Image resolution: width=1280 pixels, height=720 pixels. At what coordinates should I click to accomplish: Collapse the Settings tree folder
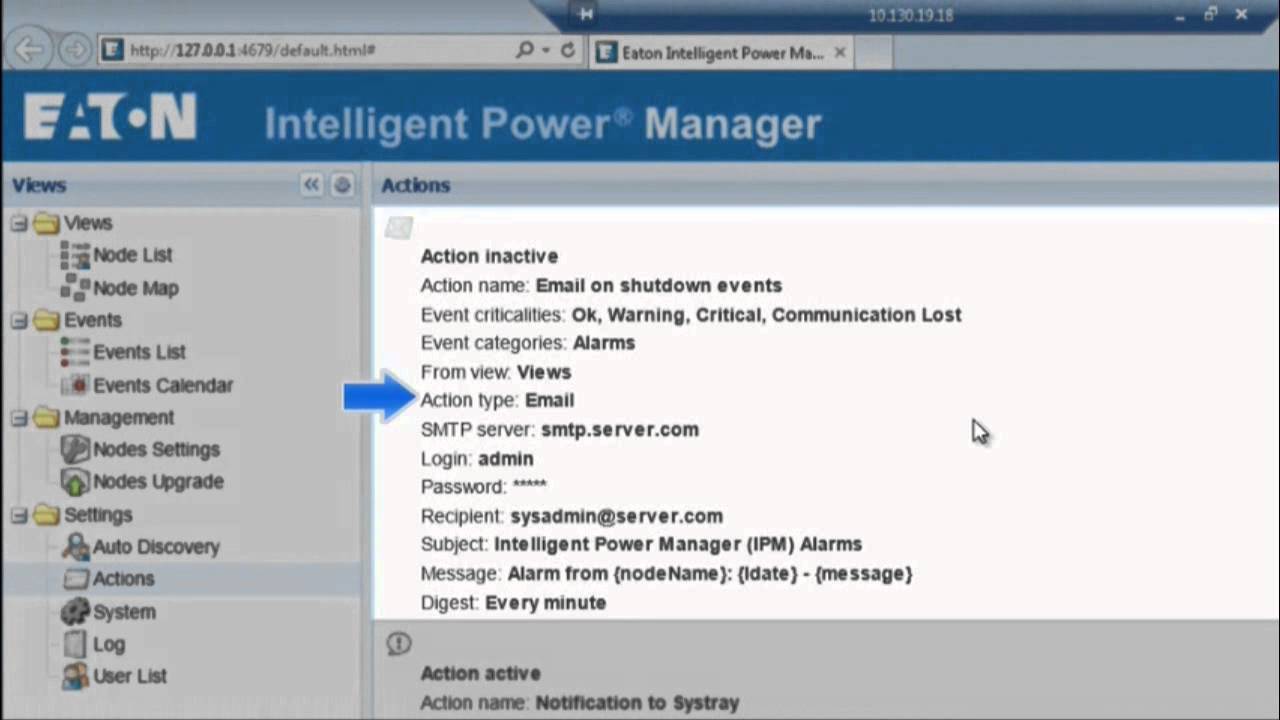tap(19, 515)
